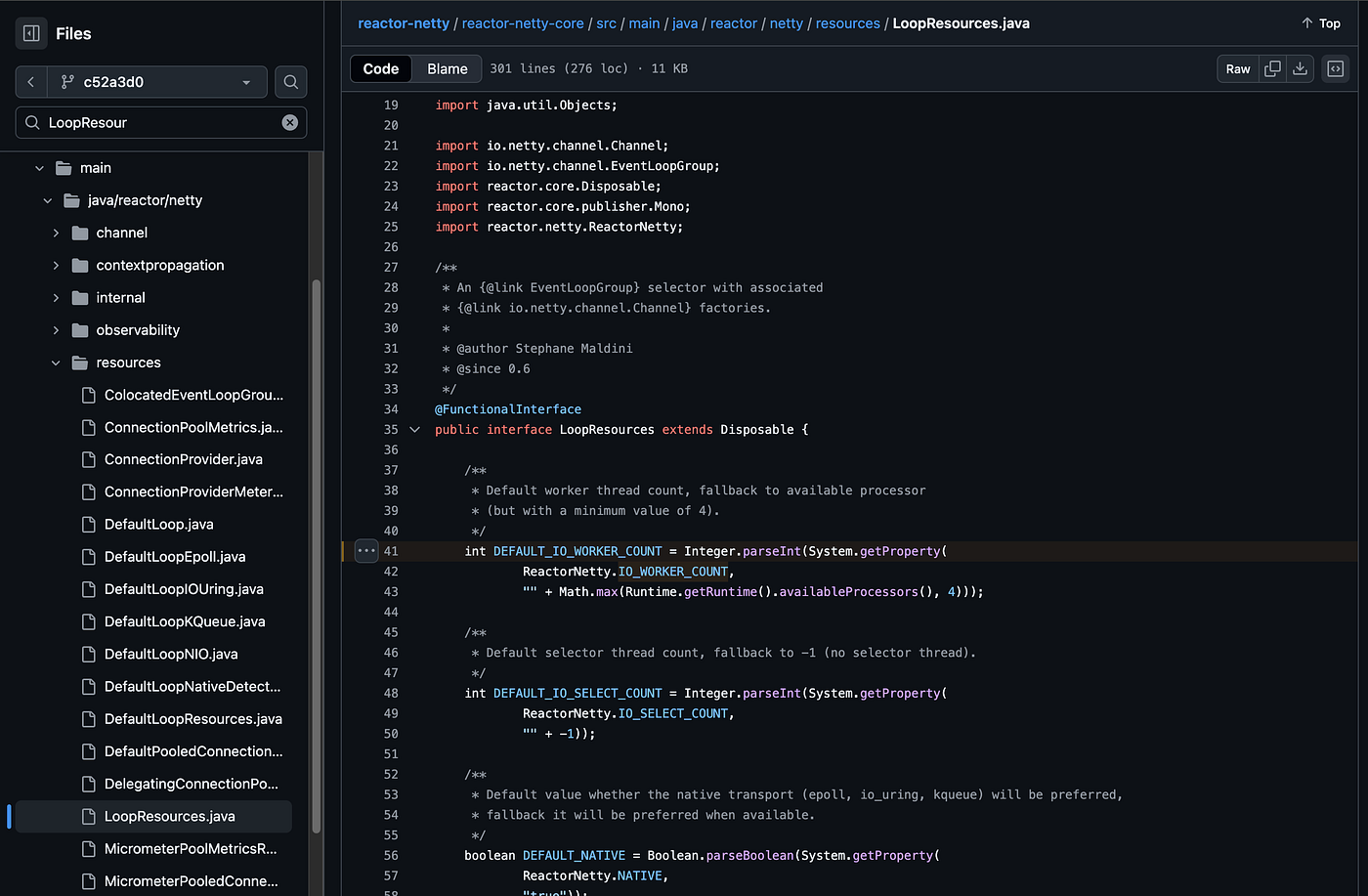
Task: Open the symbols panel icon
Action: tap(1335, 68)
